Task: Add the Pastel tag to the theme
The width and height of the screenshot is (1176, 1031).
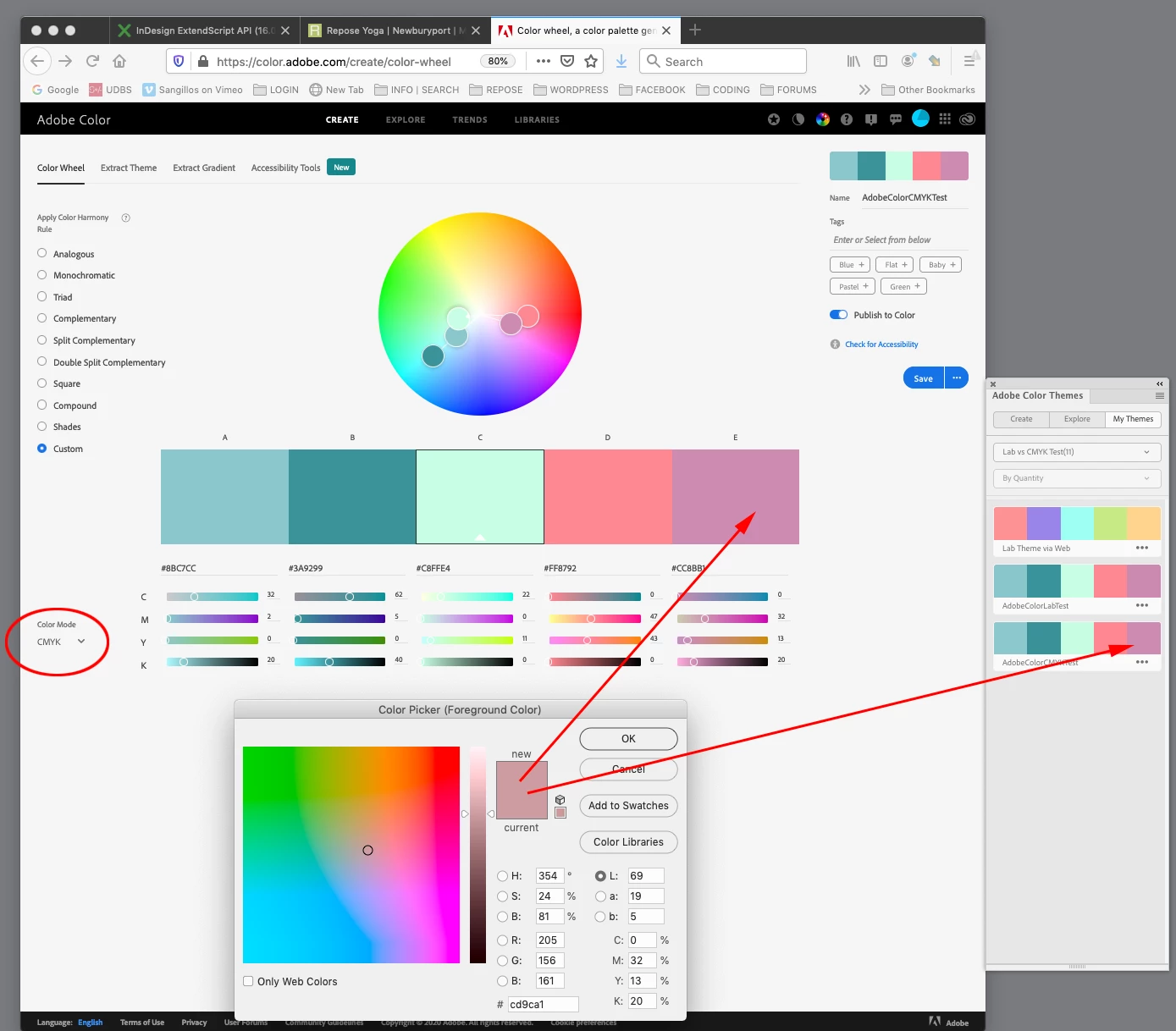Action: [853, 286]
